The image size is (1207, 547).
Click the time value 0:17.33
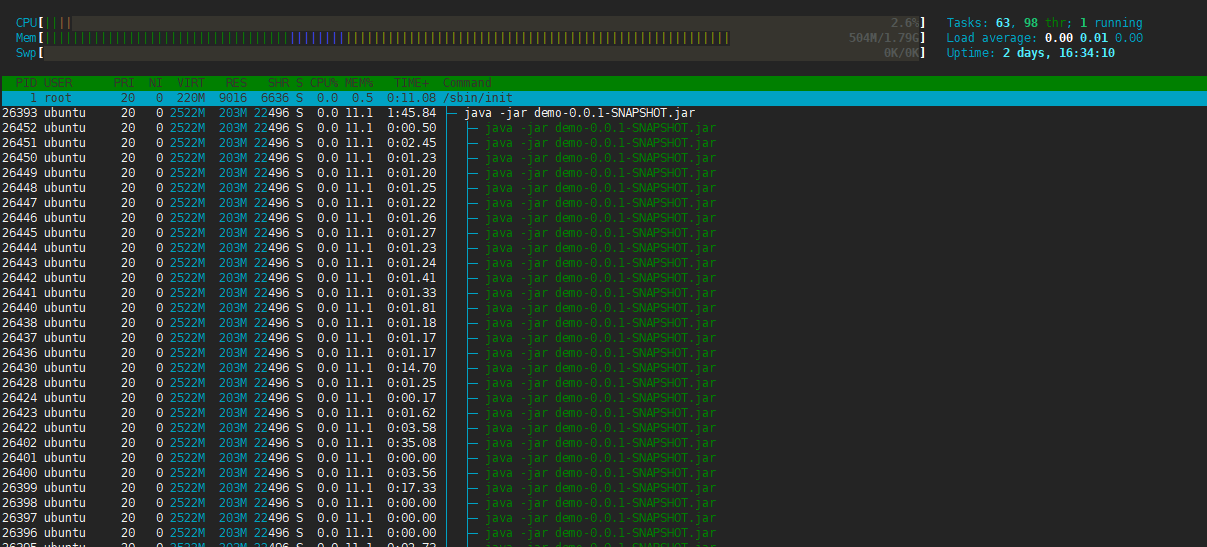point(412,488)
